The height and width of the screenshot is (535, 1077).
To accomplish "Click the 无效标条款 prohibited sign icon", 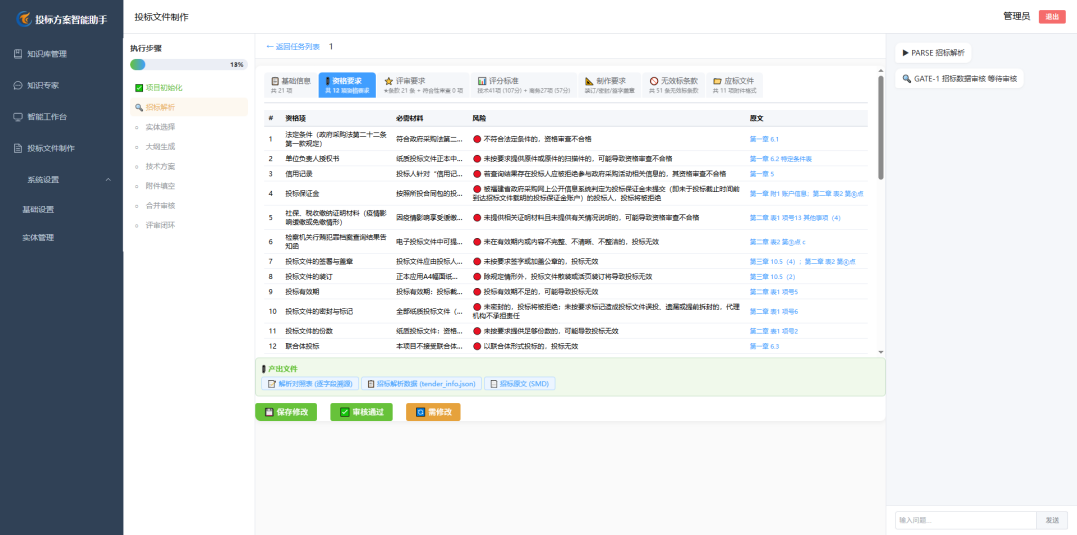I will [x=654, y=80].
